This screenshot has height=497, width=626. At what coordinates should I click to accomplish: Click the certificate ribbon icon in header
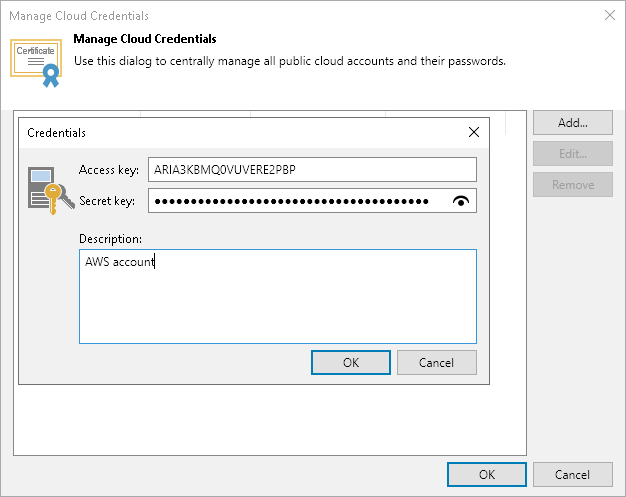36,63
